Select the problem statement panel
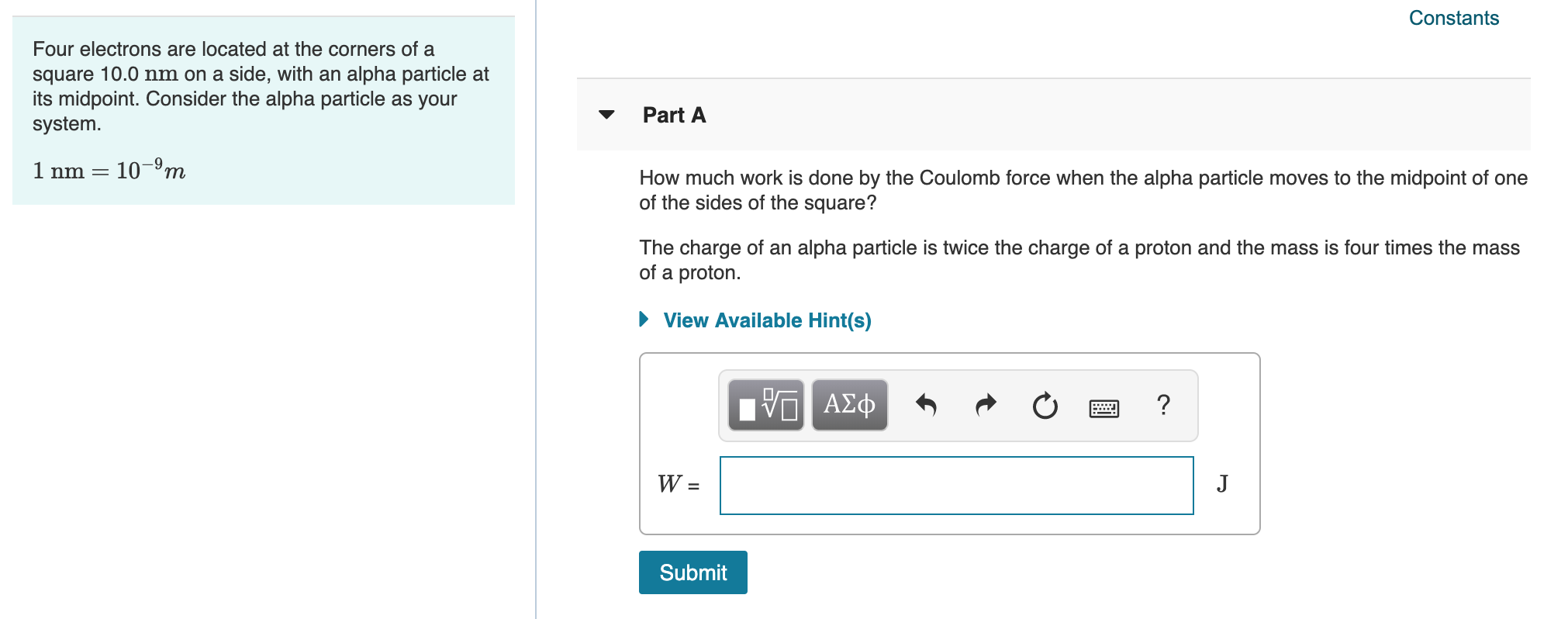Viewport: 1568px width, 619px height. click(264, 109)
